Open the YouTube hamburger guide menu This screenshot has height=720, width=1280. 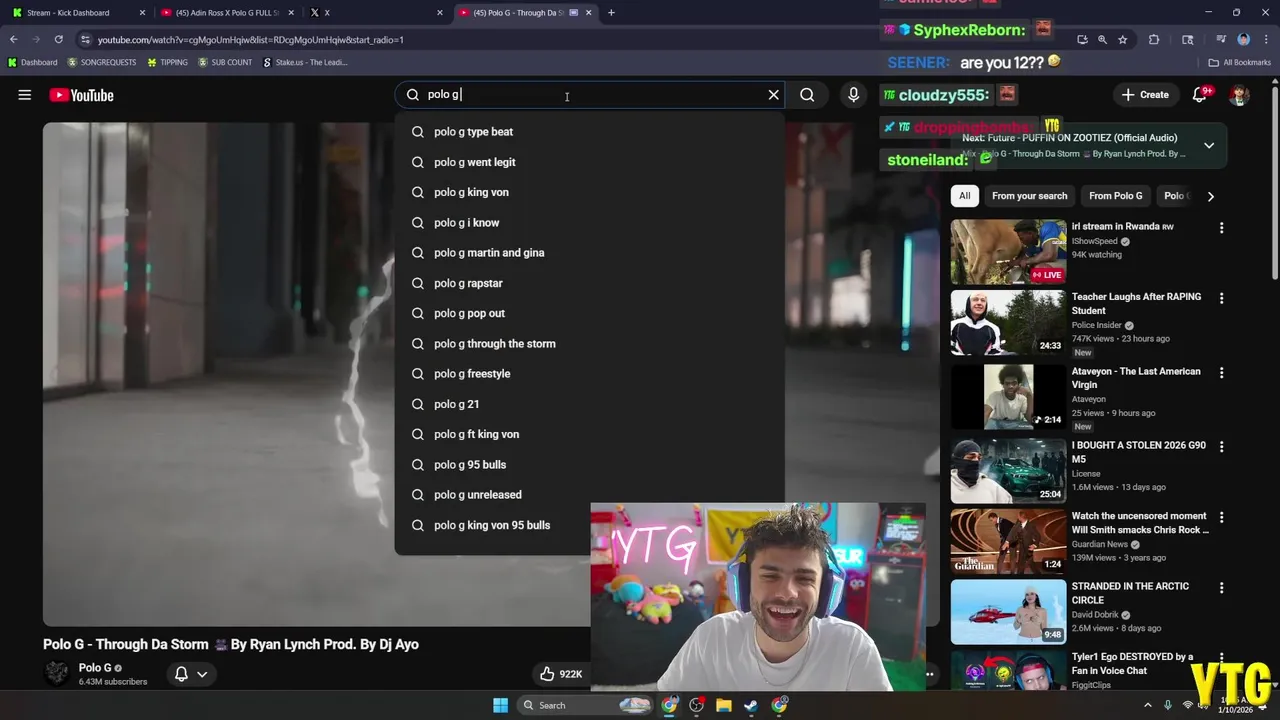25,95
